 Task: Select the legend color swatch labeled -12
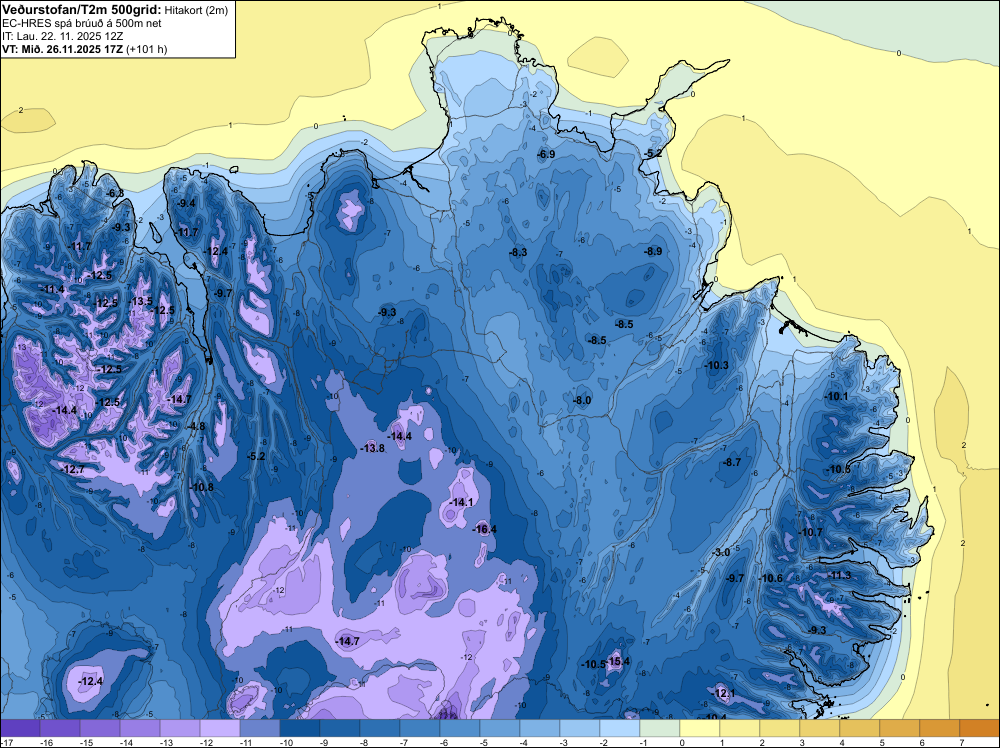[220, 728]
